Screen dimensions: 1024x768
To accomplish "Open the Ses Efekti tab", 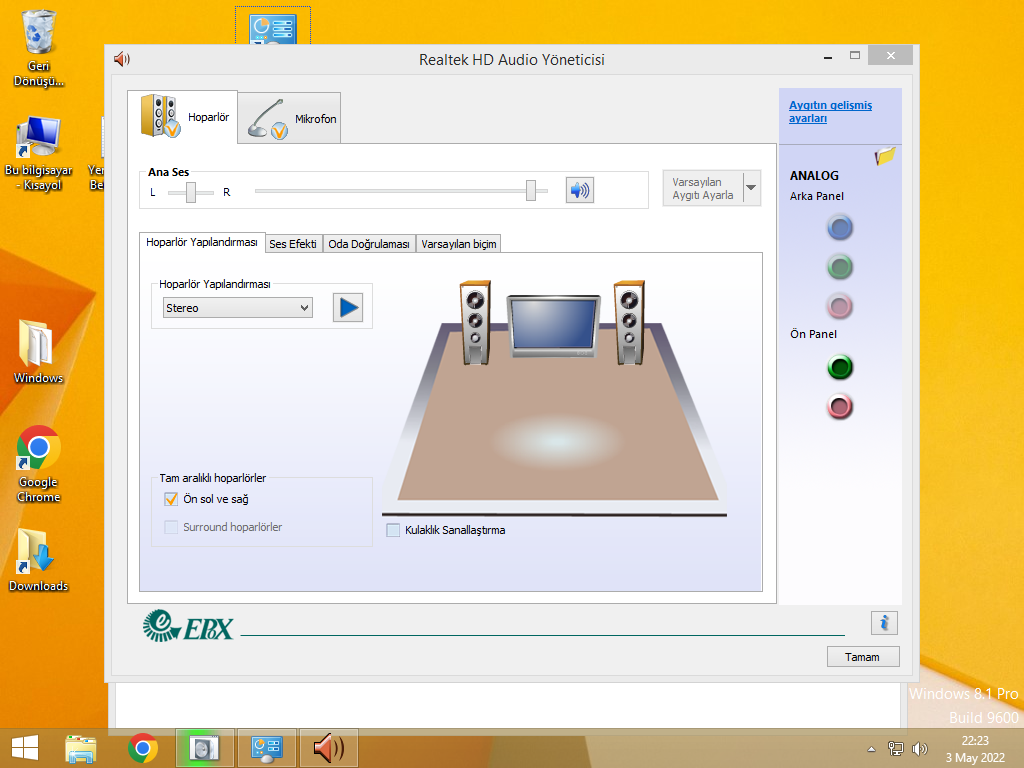I will [293, 244].
